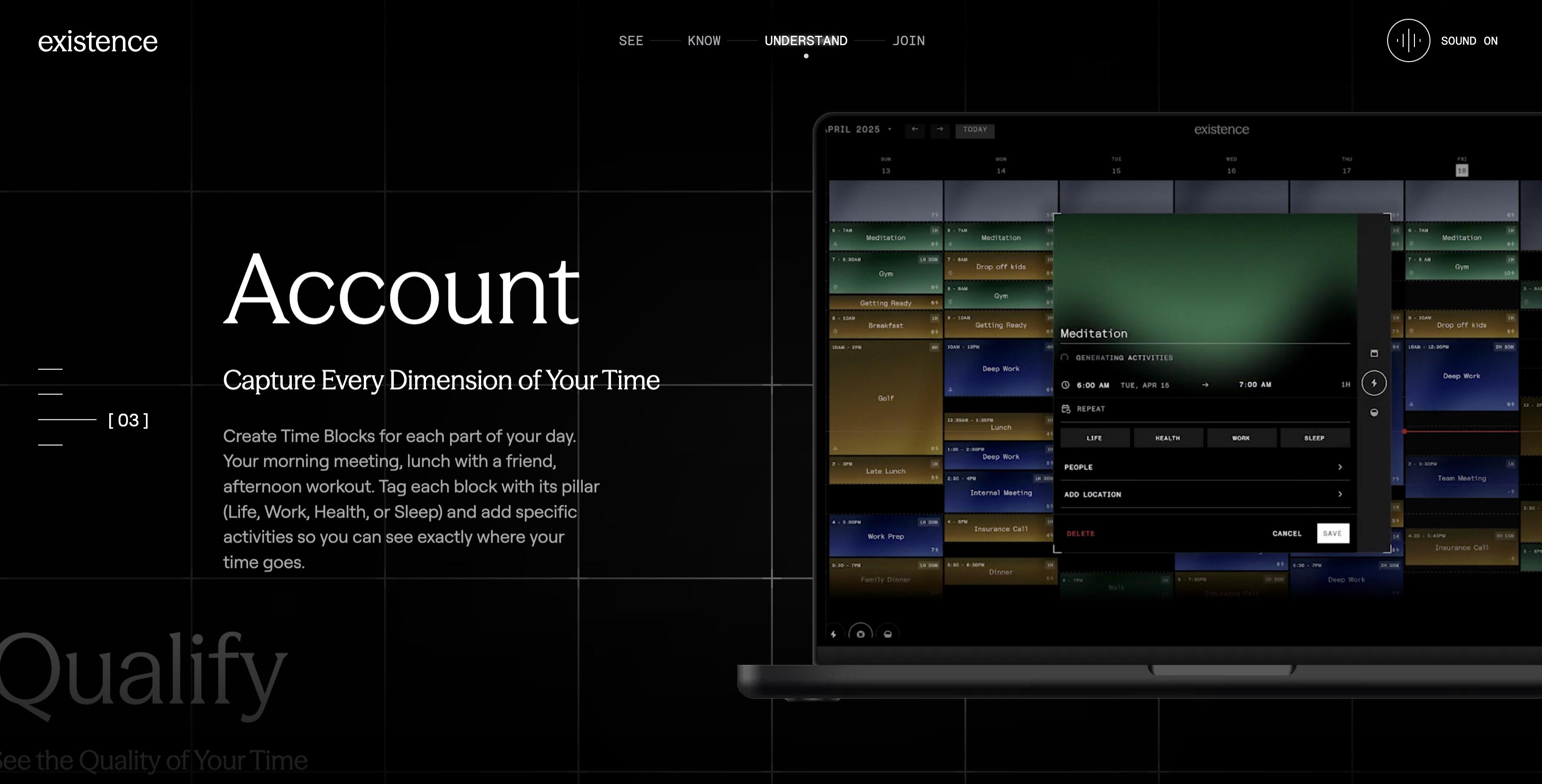Select the SLEEP pillar tag

[1314, 438]
